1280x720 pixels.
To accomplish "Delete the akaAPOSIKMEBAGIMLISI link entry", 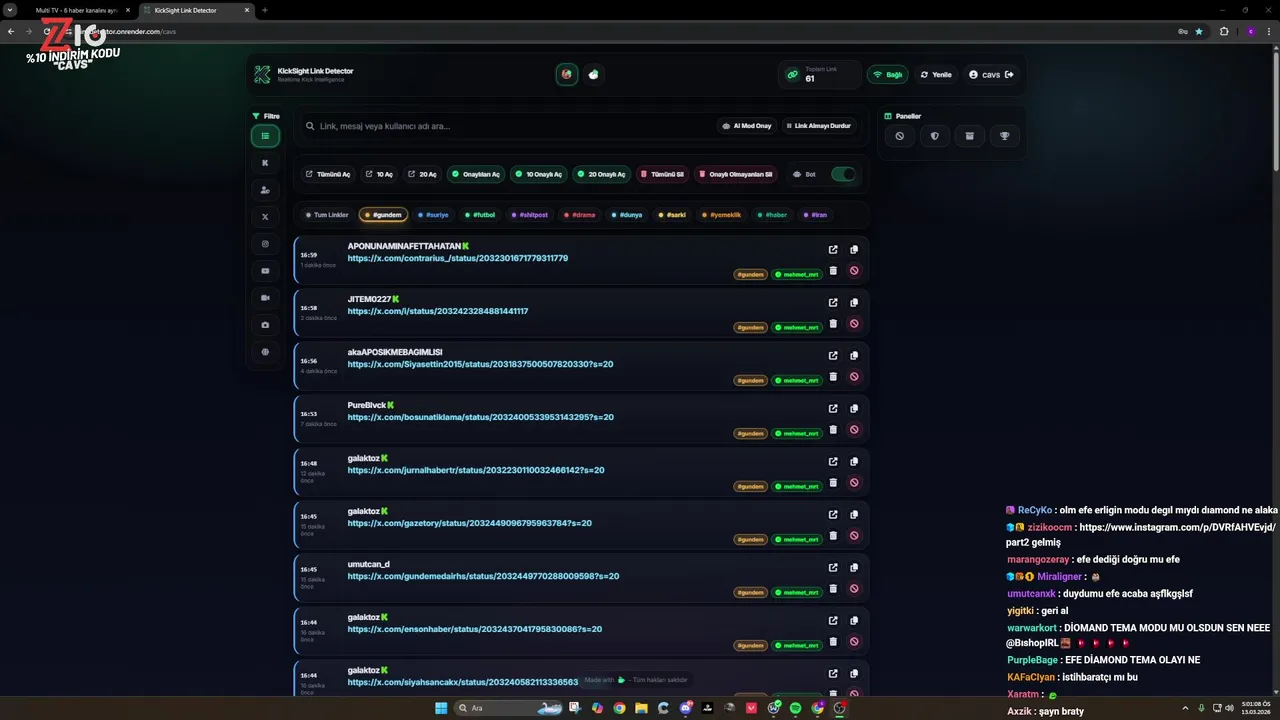I will pyautogui.click(x=833, y=377).
